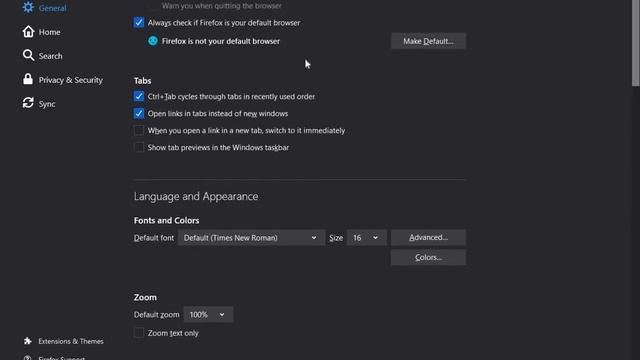The width and height of the screenshot is (640, 360).
Task: Click the page vertical scrollbar thumb
Action: point(636,43)
